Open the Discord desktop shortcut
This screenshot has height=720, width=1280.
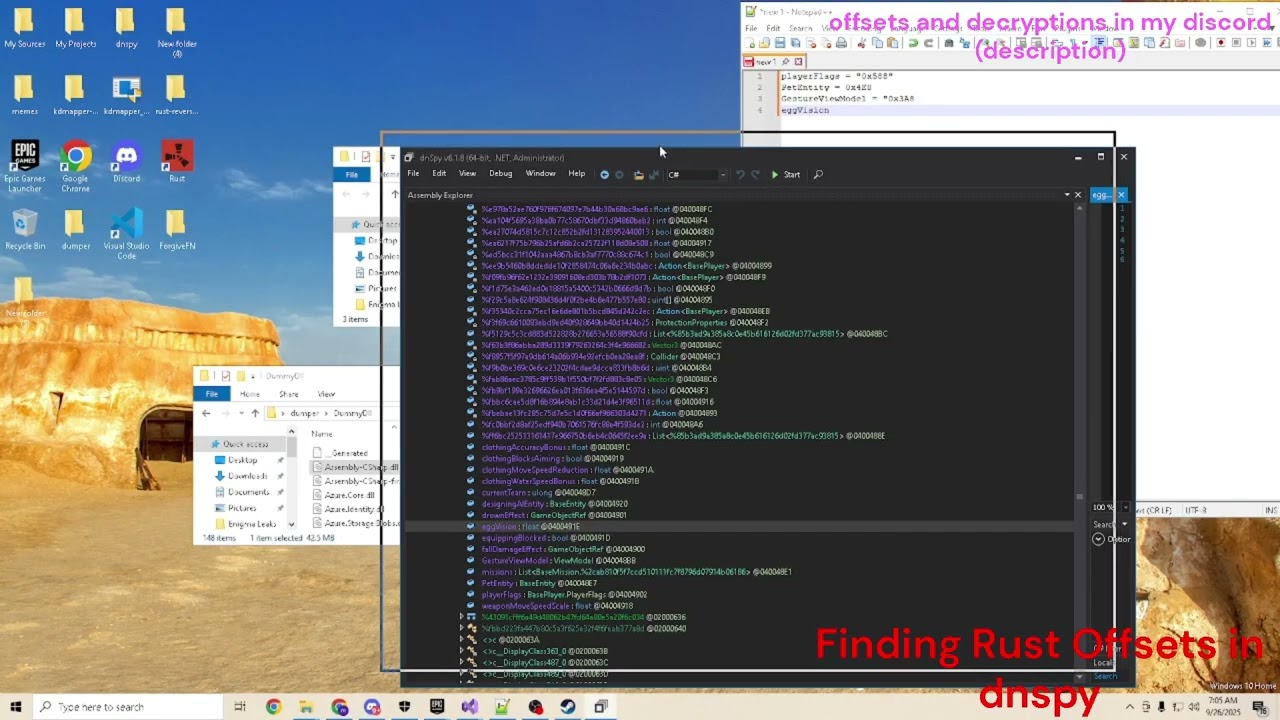pos(126,163)
